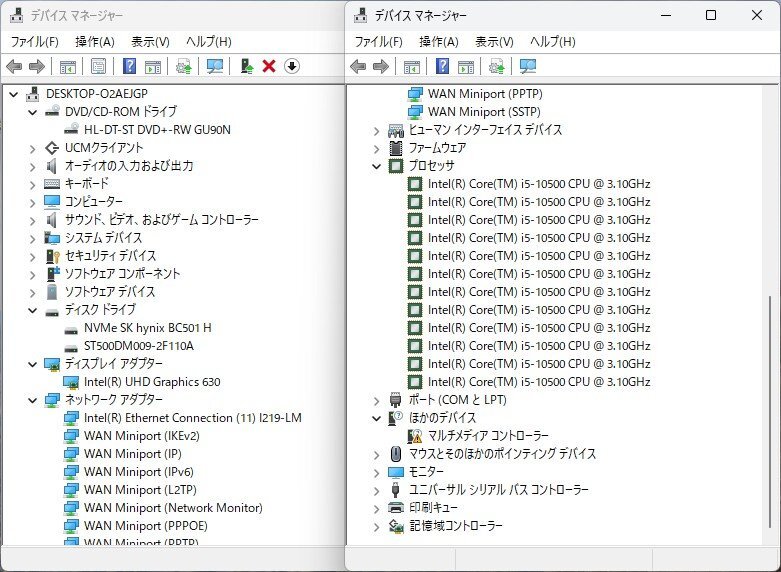Select ST500DM009-2F110A disk drive
781x572 pixels.
[x=138, y=346]
